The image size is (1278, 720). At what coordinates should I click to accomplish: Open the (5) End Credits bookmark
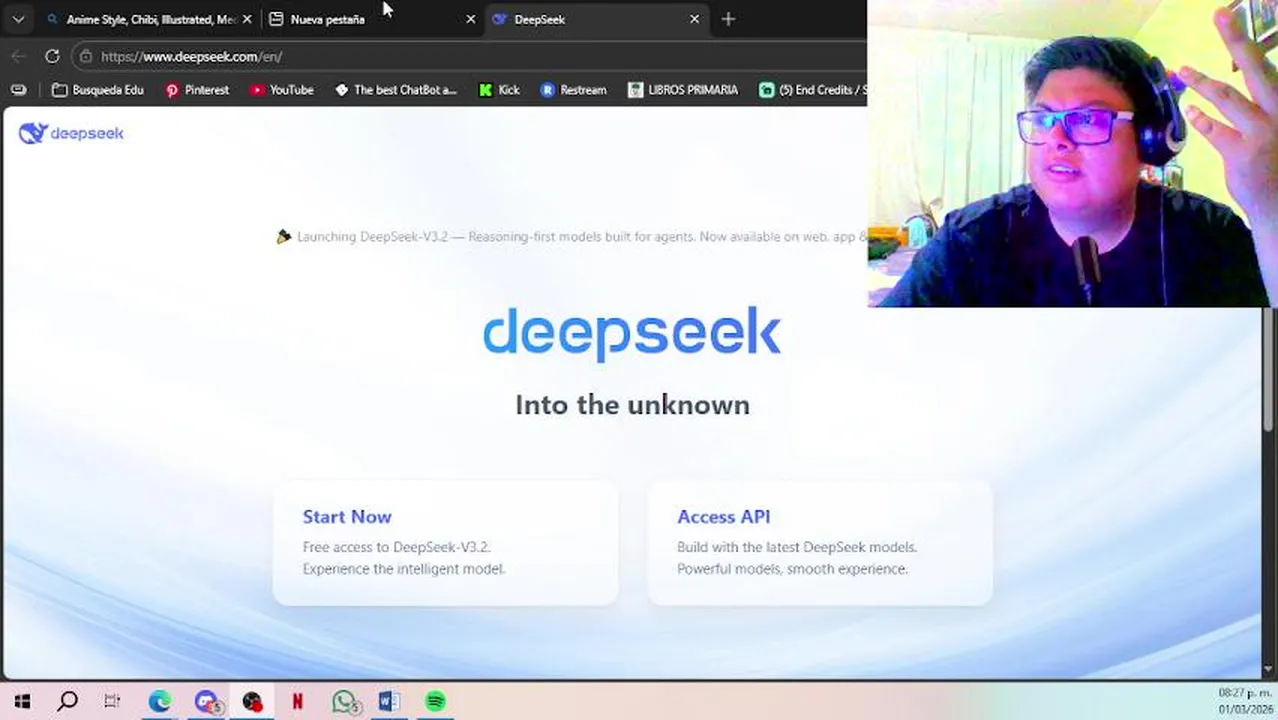coord(812,90)
